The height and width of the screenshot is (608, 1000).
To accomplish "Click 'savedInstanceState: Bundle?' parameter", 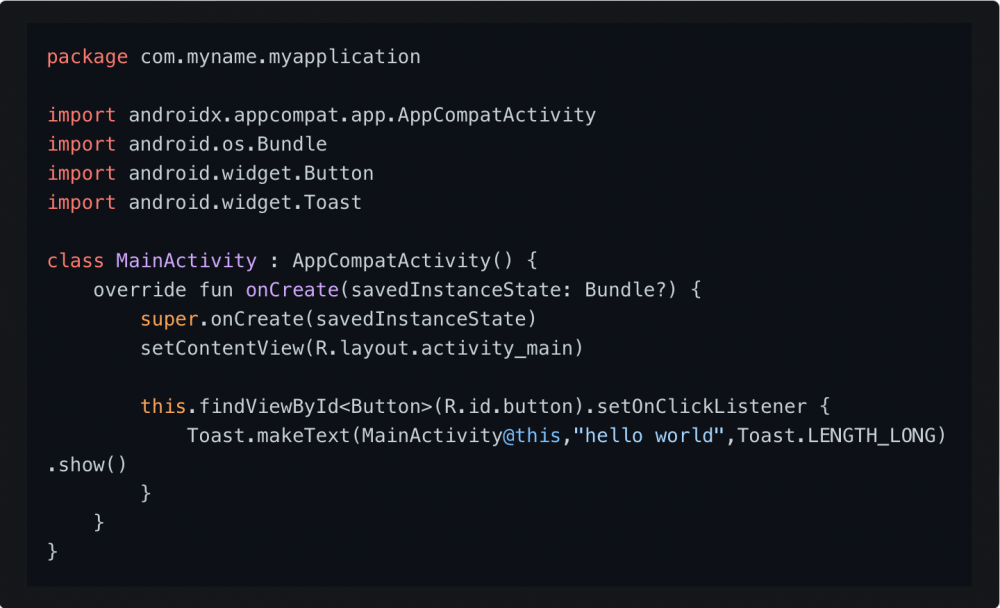I will tap(508, 290).
